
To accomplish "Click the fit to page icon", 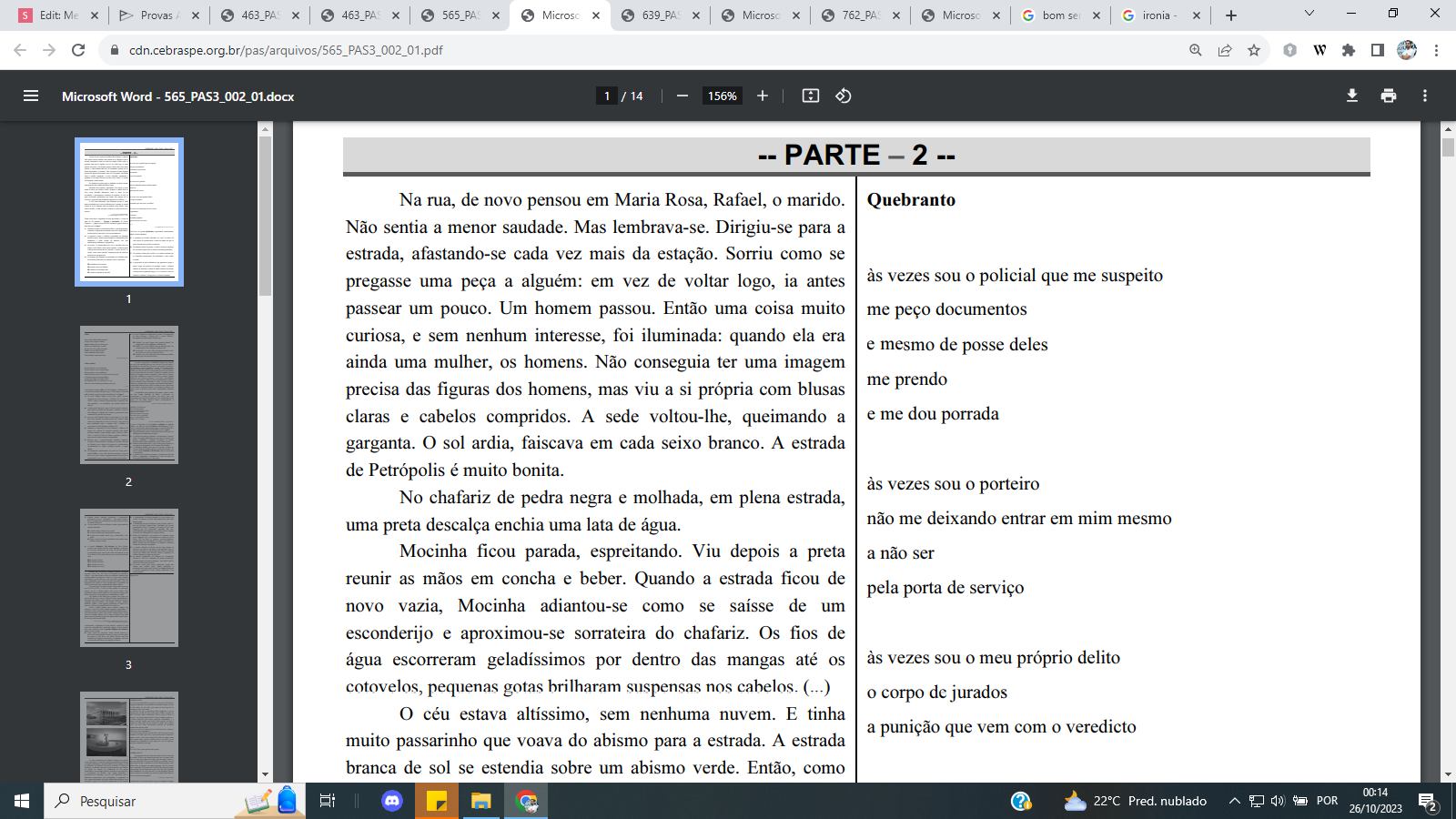I will [811, 96].
